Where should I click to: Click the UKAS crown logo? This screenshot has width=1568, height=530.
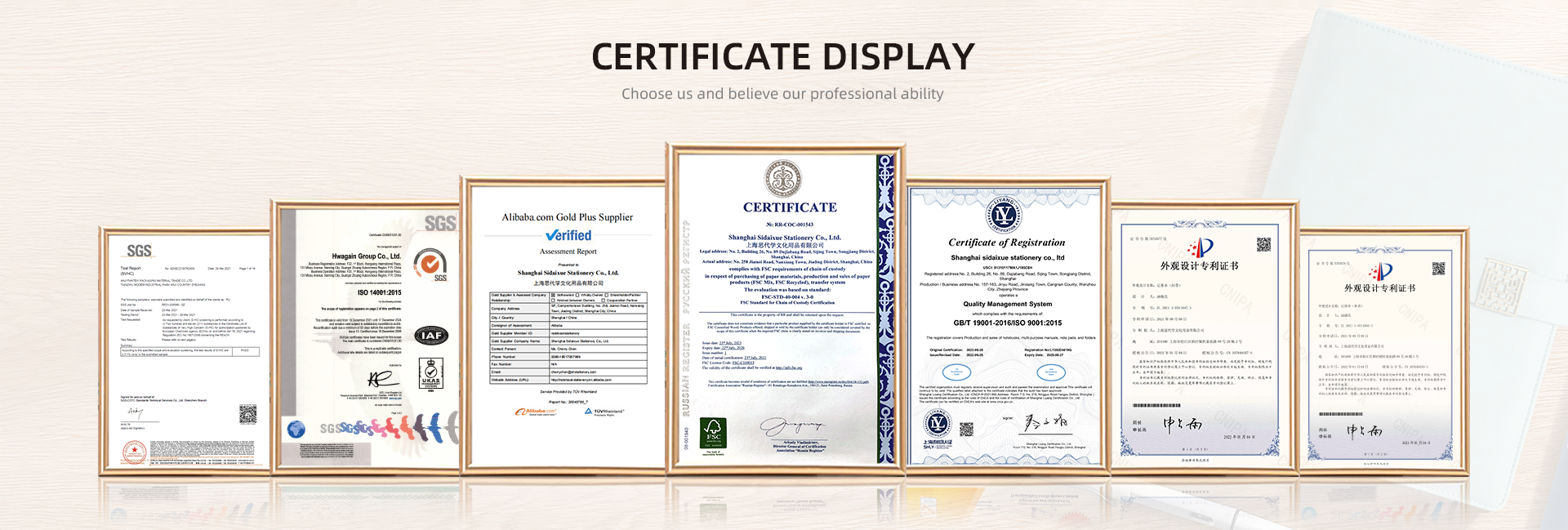pos(430,373)
